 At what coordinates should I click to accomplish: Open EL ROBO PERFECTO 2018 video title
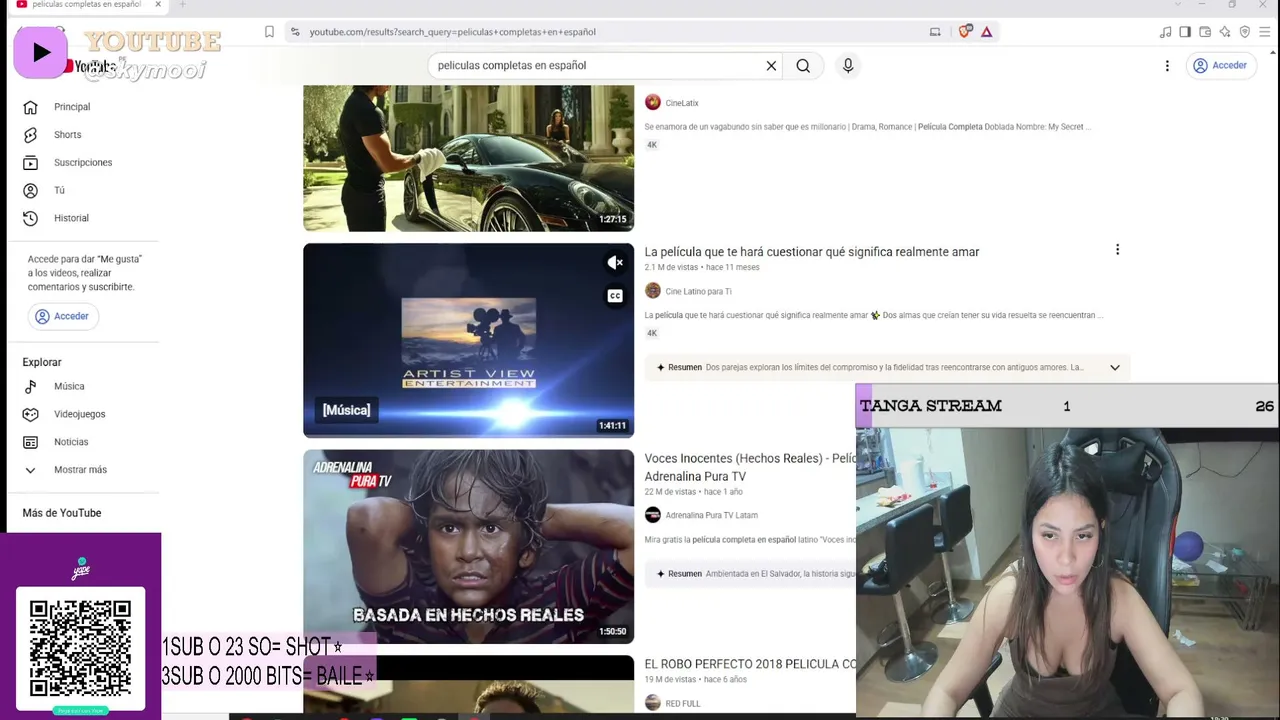(x=750, y=664)
